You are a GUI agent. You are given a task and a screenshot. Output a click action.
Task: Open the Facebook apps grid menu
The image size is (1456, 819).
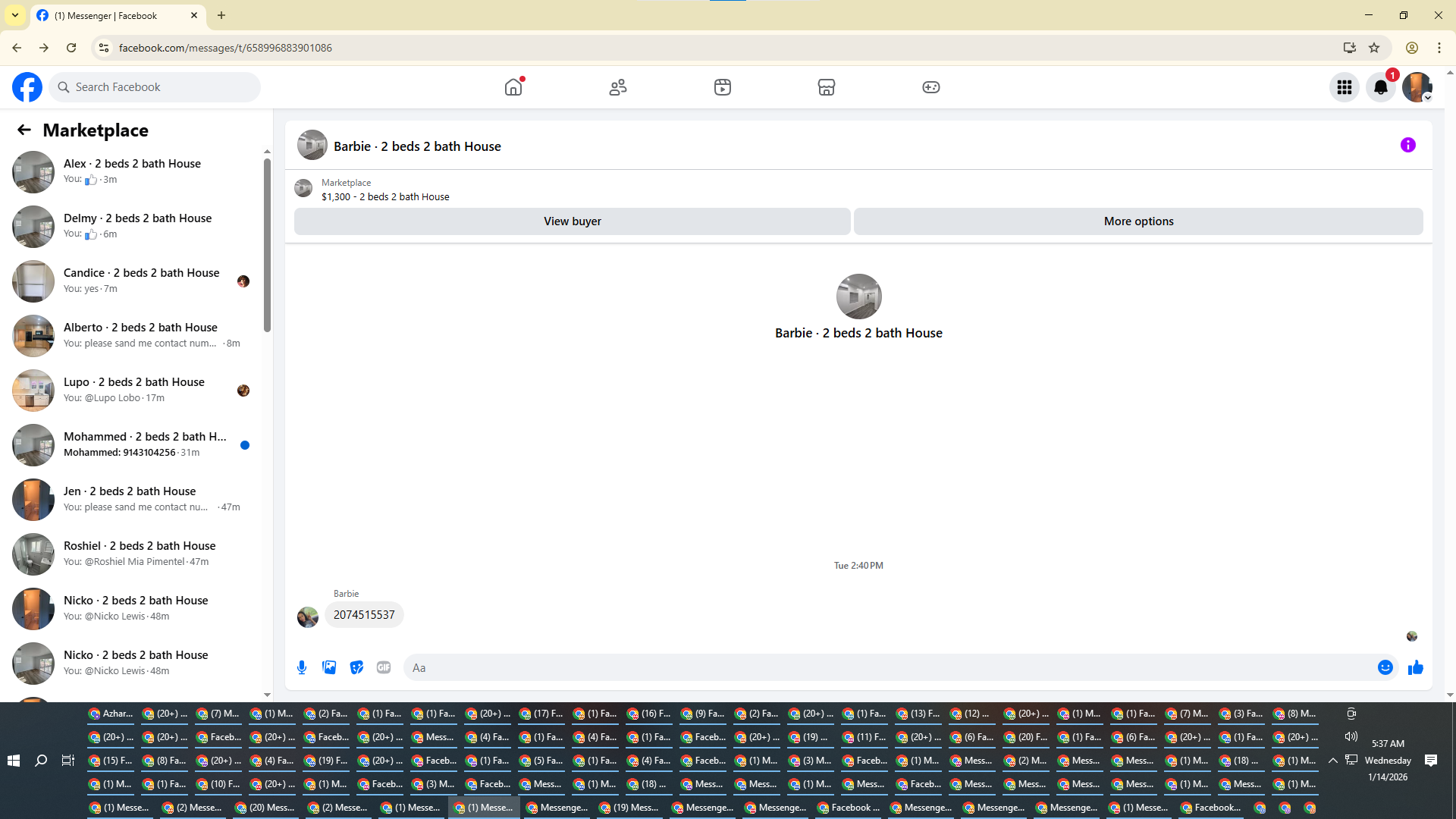pyautogui.click(x=1344, y=87)
